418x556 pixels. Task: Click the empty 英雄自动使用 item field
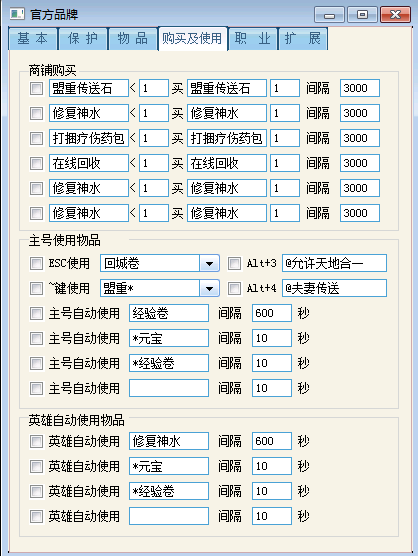click(x=169, y=516)
